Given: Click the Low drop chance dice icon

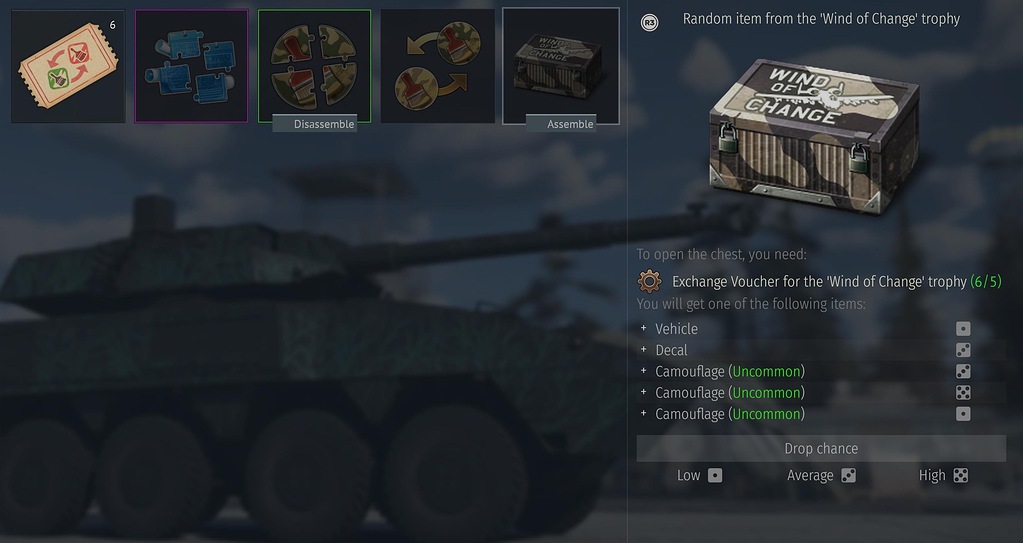Looking at the screenshot, I should 715,475.
